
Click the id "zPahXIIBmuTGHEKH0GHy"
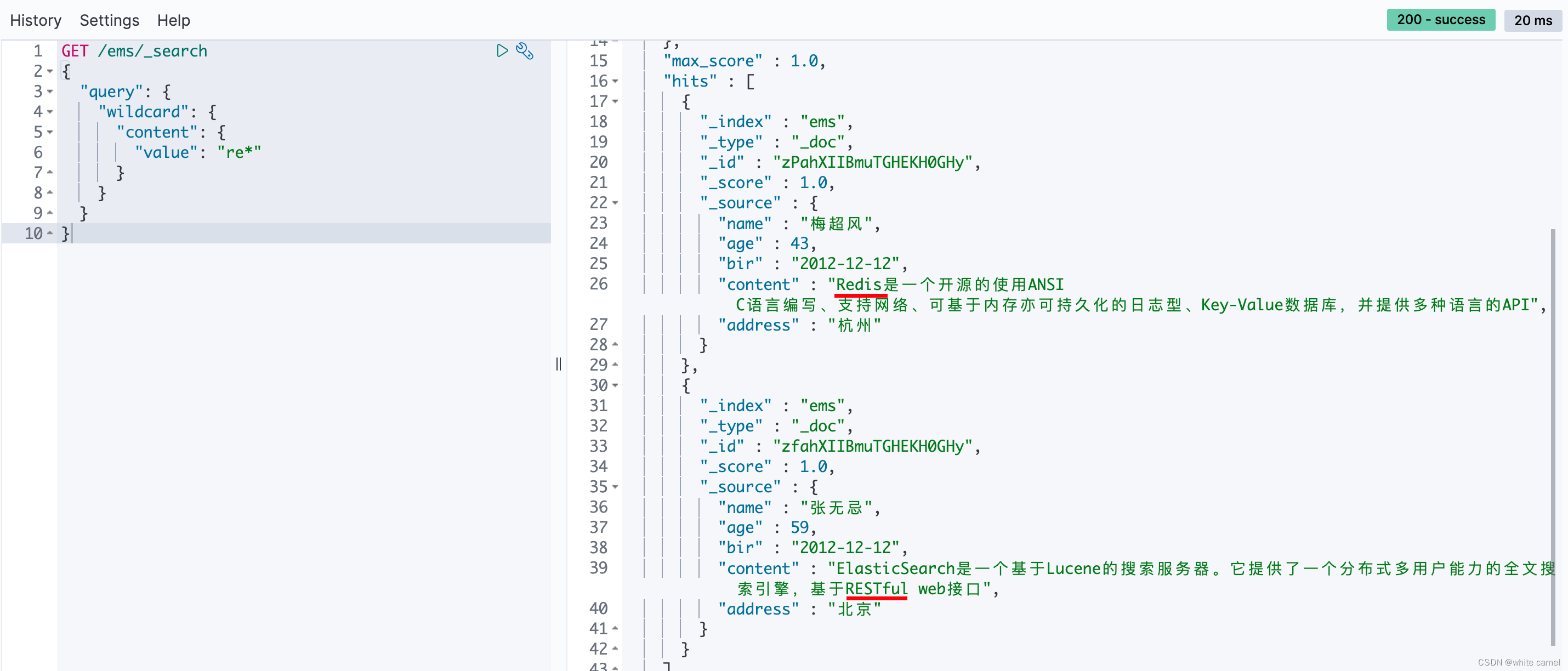coord(872,163)
